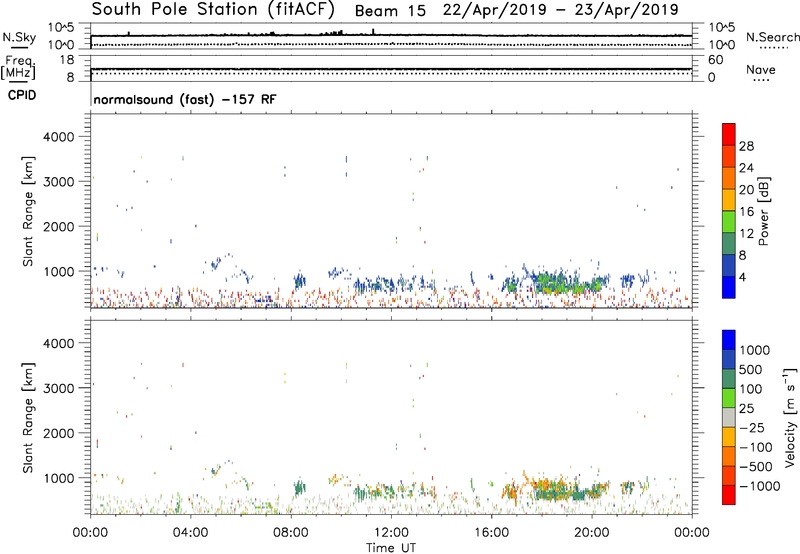The height and width of the screenshot is (554, 800).
Task: Click the '18' frequency axis tick
Action: tap(66, 60)
